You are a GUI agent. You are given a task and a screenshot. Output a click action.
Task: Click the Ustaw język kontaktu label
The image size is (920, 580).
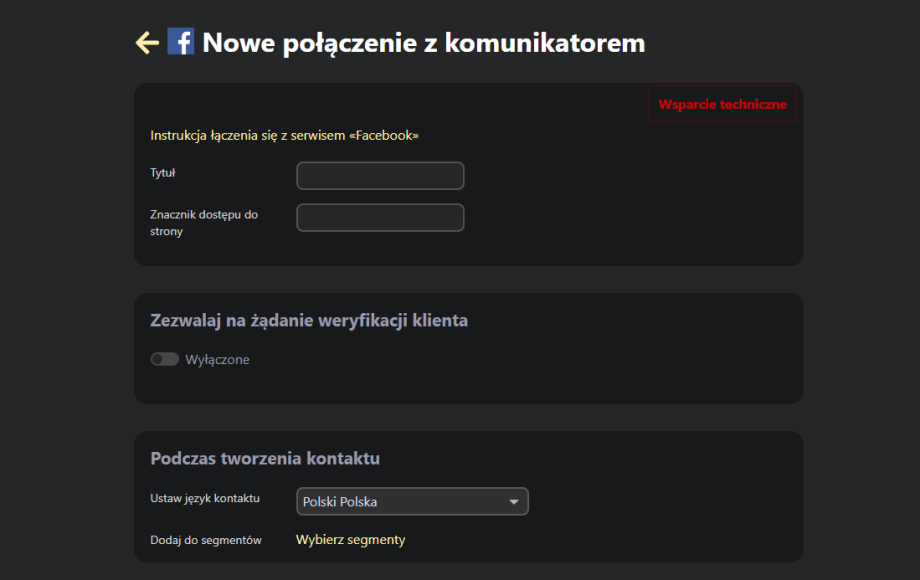205,498
